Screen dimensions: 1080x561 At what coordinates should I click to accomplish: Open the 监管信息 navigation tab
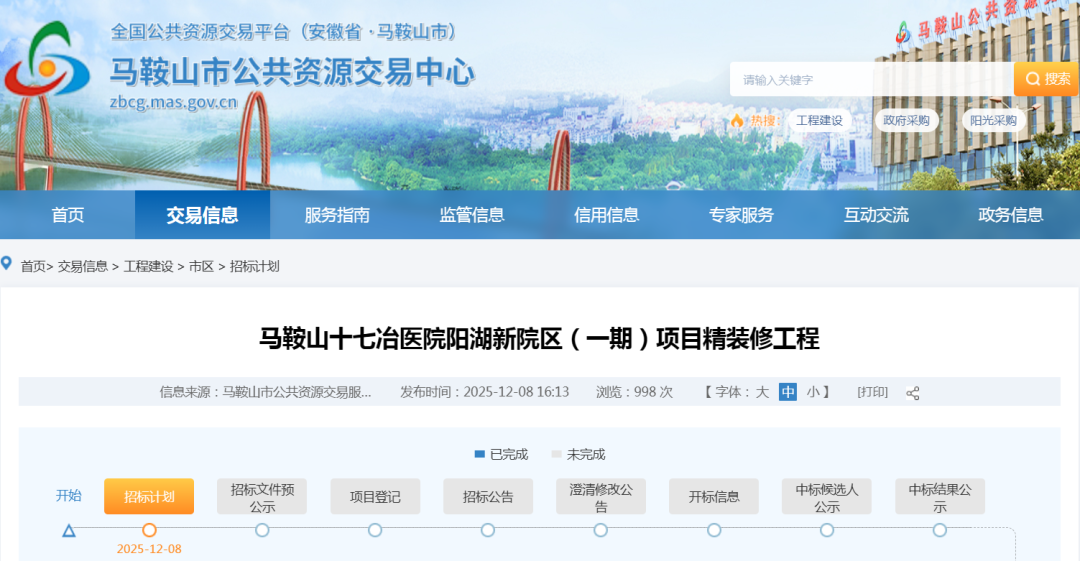pos(472,215)
